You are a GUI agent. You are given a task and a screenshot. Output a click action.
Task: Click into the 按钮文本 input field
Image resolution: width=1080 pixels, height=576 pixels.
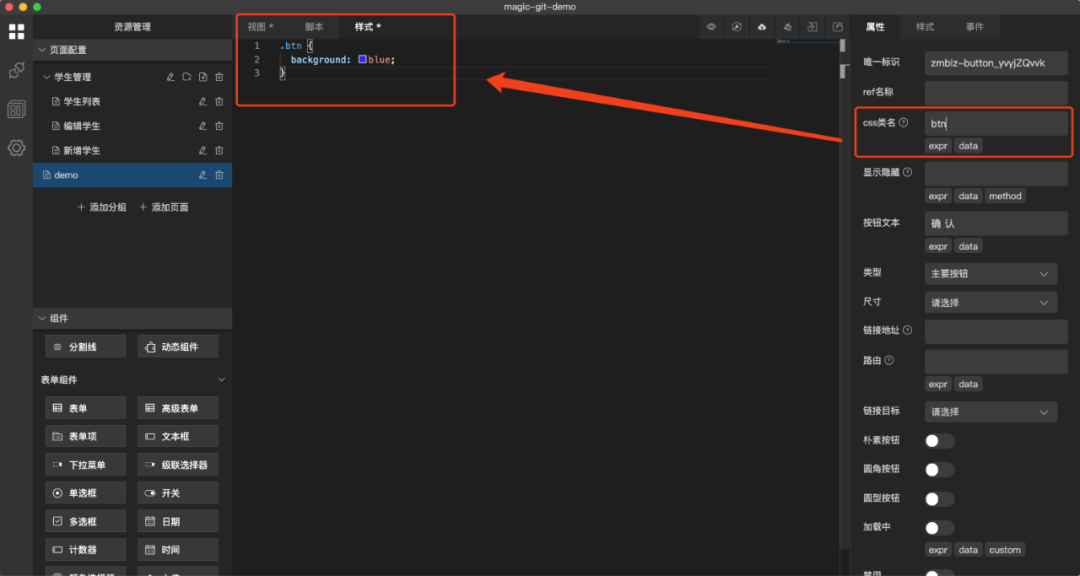coord(996,223)
